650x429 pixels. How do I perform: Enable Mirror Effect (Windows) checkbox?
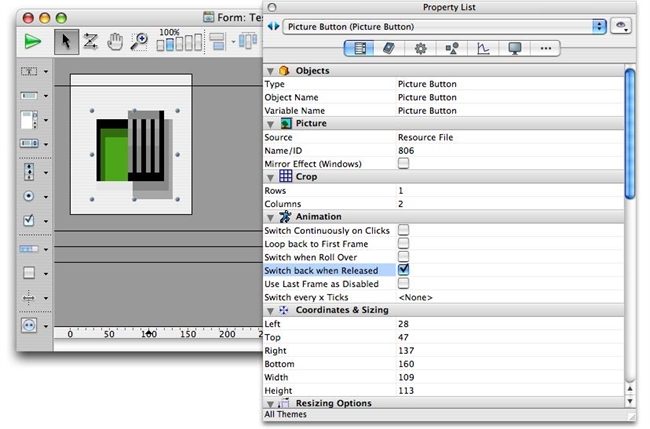[404, 163]
